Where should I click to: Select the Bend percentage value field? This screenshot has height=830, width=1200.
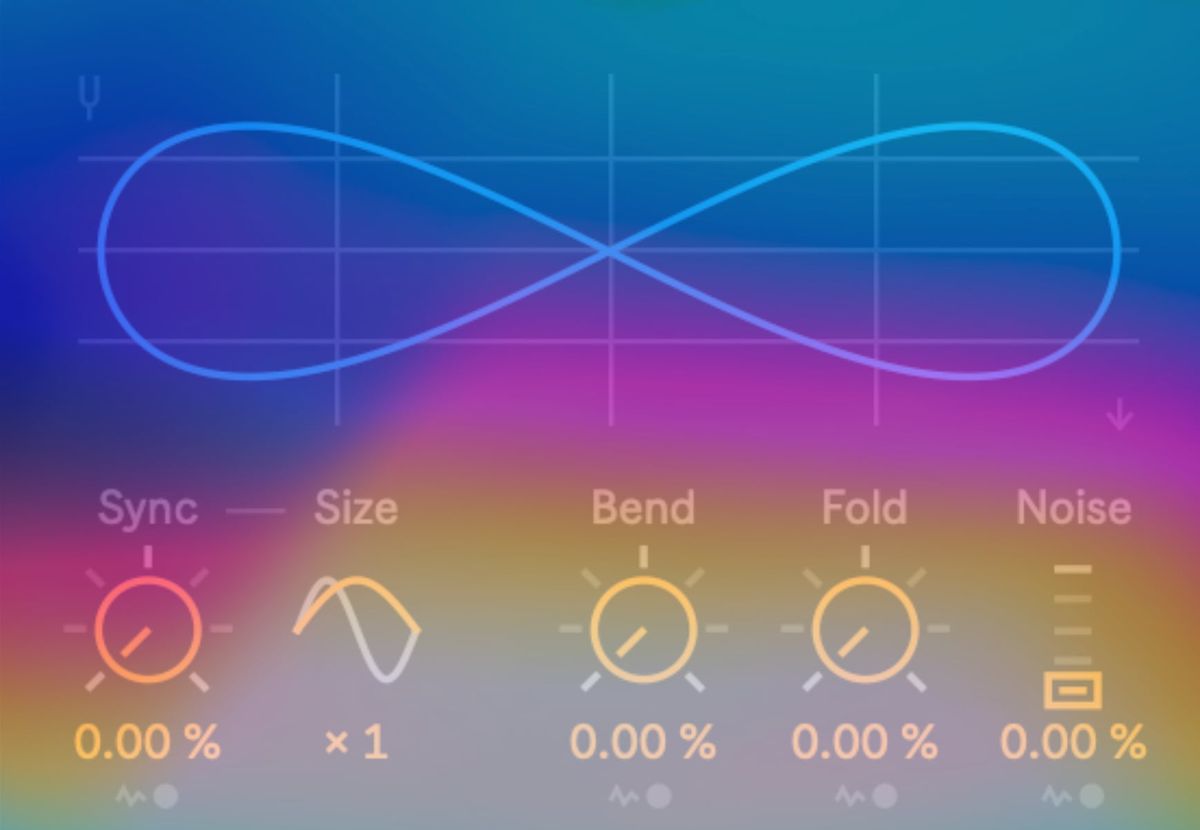click(x=643, y=742)
